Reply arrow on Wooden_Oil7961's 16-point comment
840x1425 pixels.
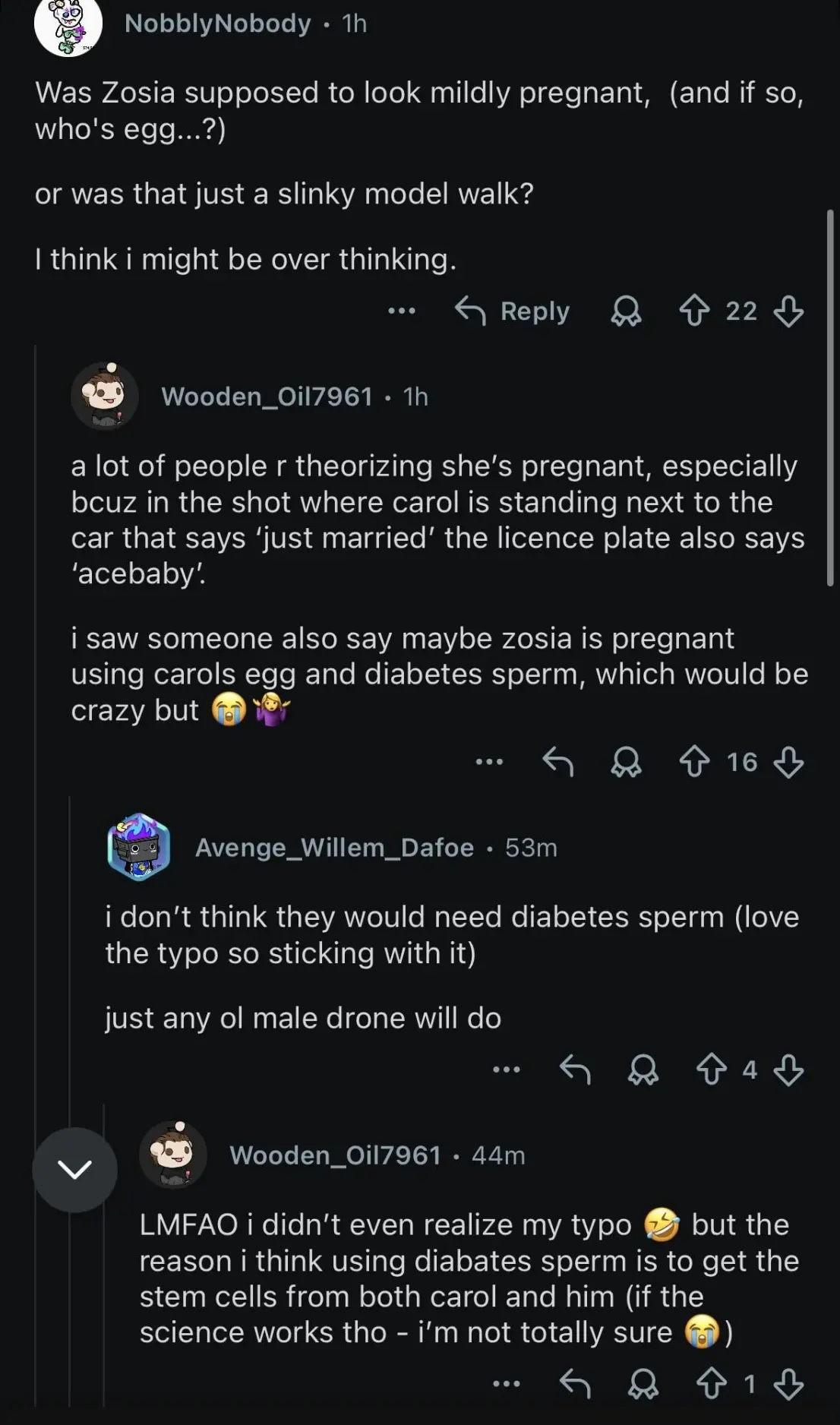click(x=558, y=762)
